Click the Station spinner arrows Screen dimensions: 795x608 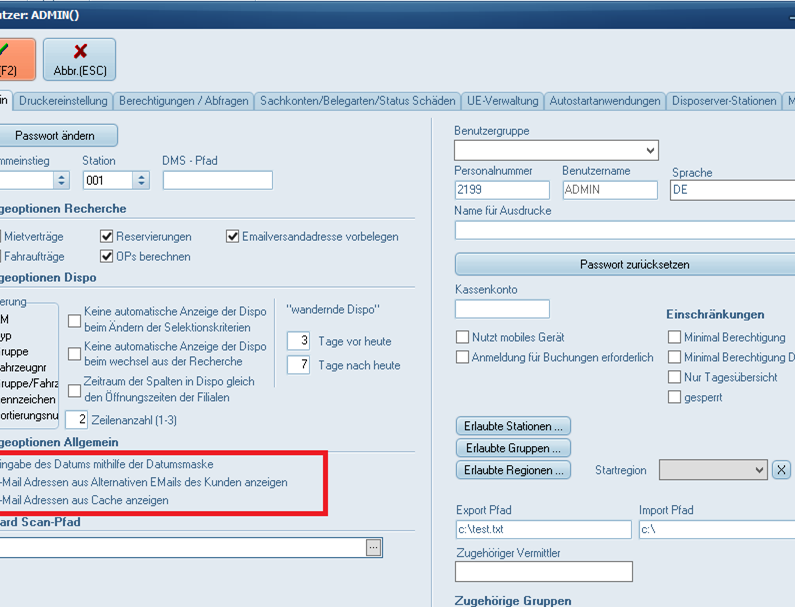141,181
